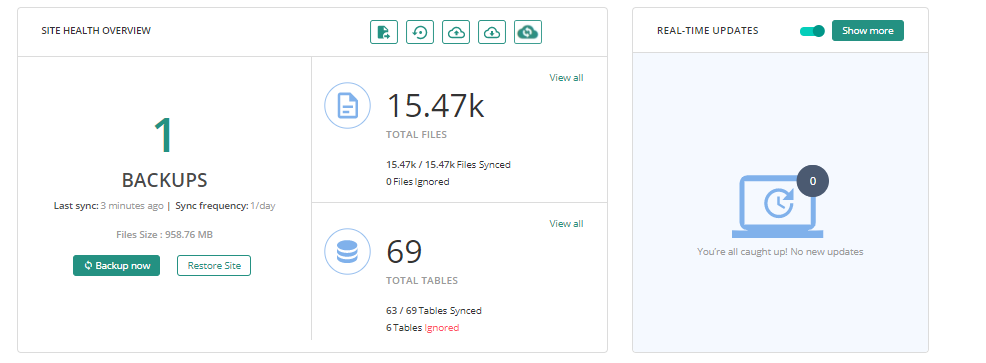
Task: Start a backup with Backup now
Action: click(x=116, y=265)
